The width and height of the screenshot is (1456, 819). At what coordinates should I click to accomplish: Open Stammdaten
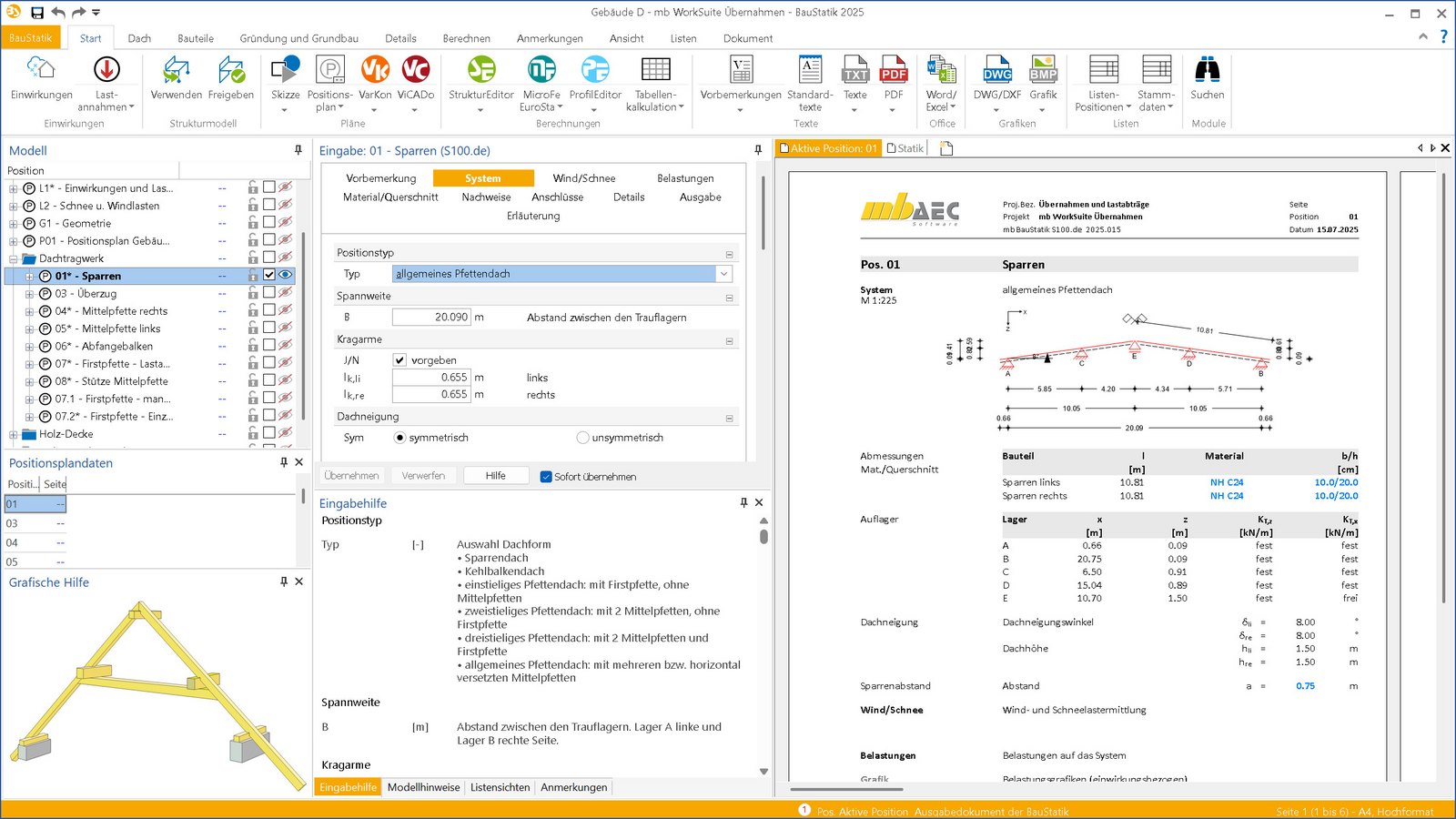(x=1156, y=82)
